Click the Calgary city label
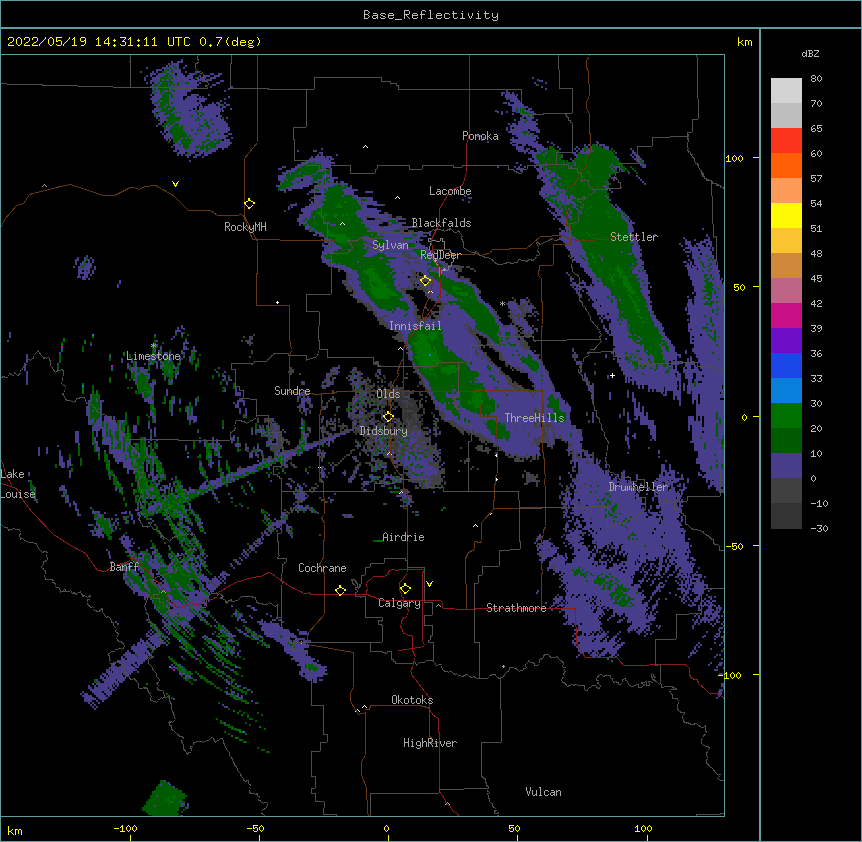 [399, 603]
